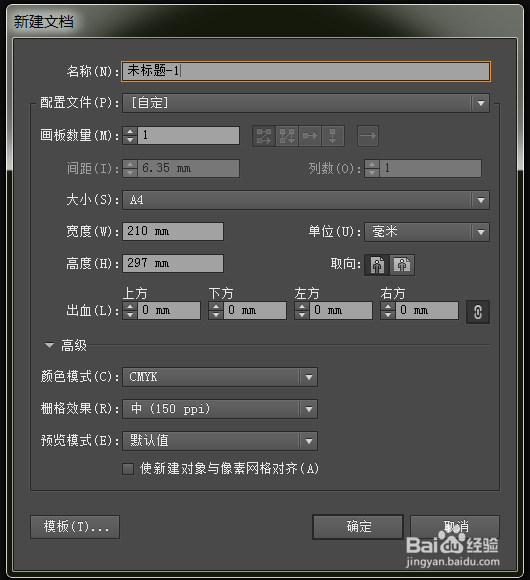530x580 pixels.
Task: Click the 宽度 width field showing 210 mm
Action: (173, 232)
